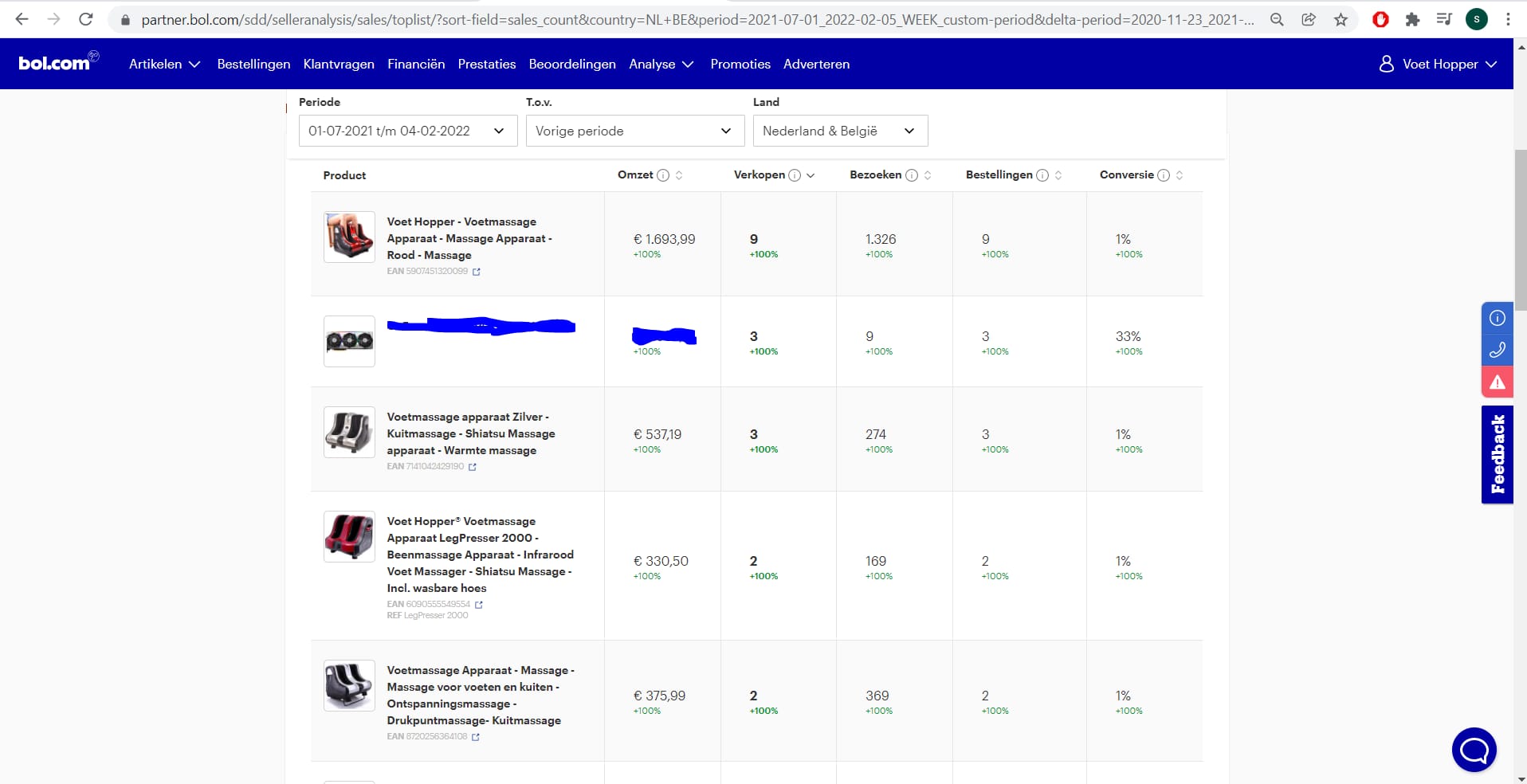Click thumbnail of red Voetmassage Apparaat
This screenshot has width=1527, height=784.
(349, 237)
